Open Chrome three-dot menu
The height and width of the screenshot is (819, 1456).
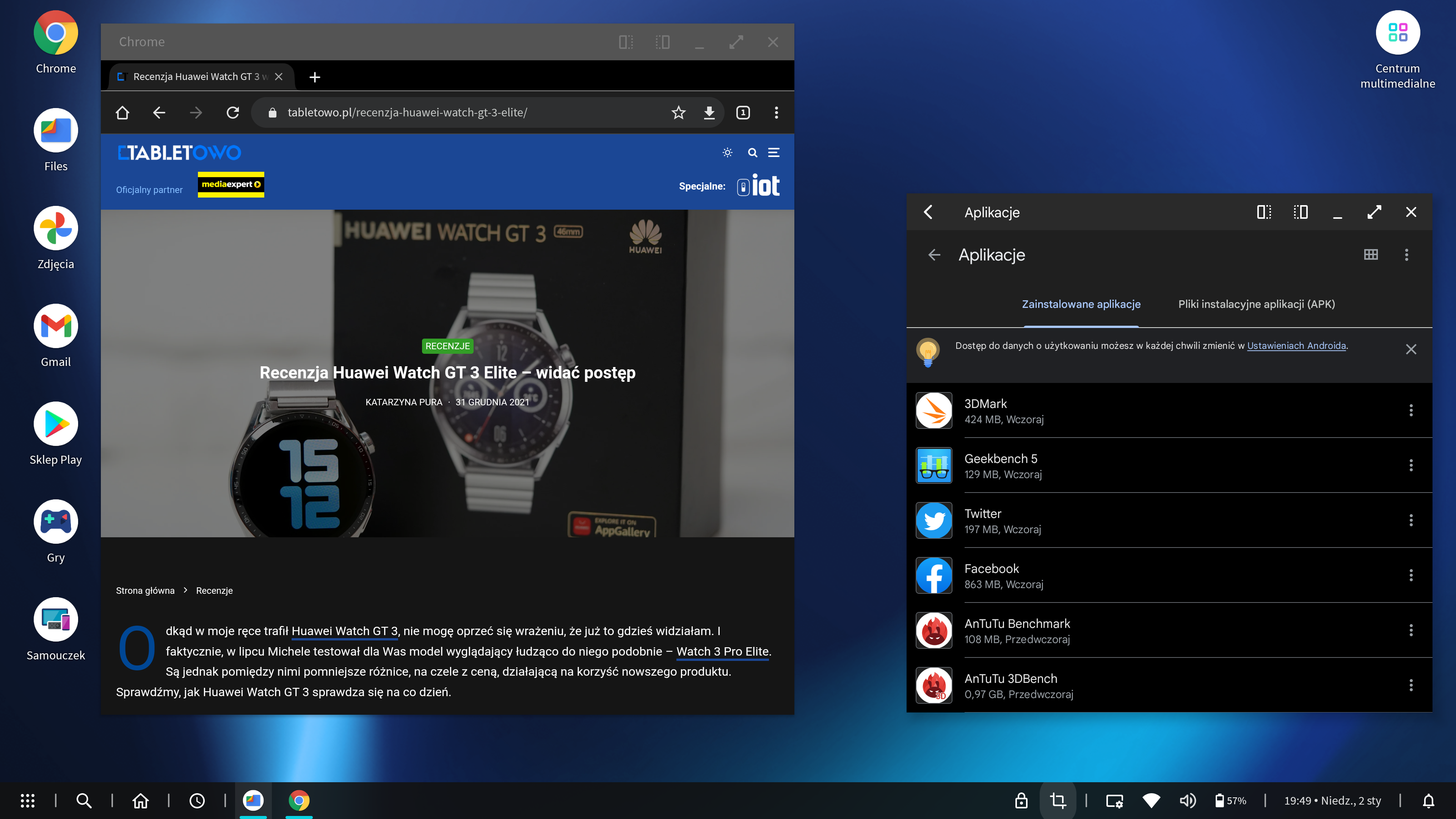tap(776, 113)
